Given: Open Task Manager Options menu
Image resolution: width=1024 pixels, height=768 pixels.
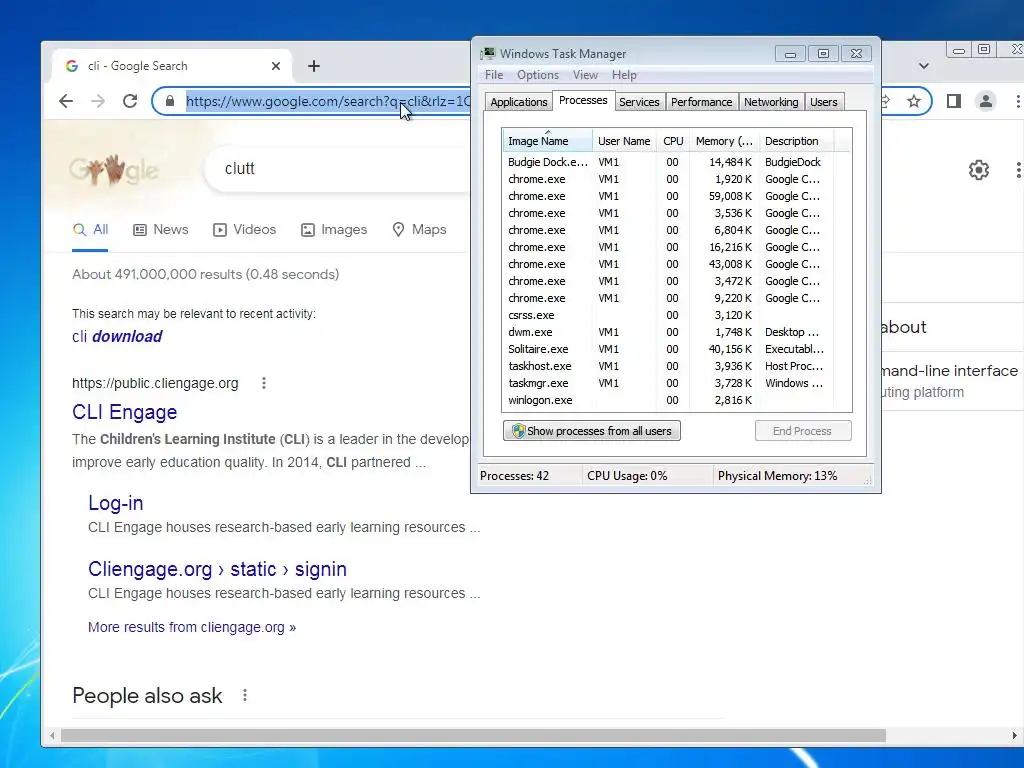Looking at the screenshot, I should [537, 75].
